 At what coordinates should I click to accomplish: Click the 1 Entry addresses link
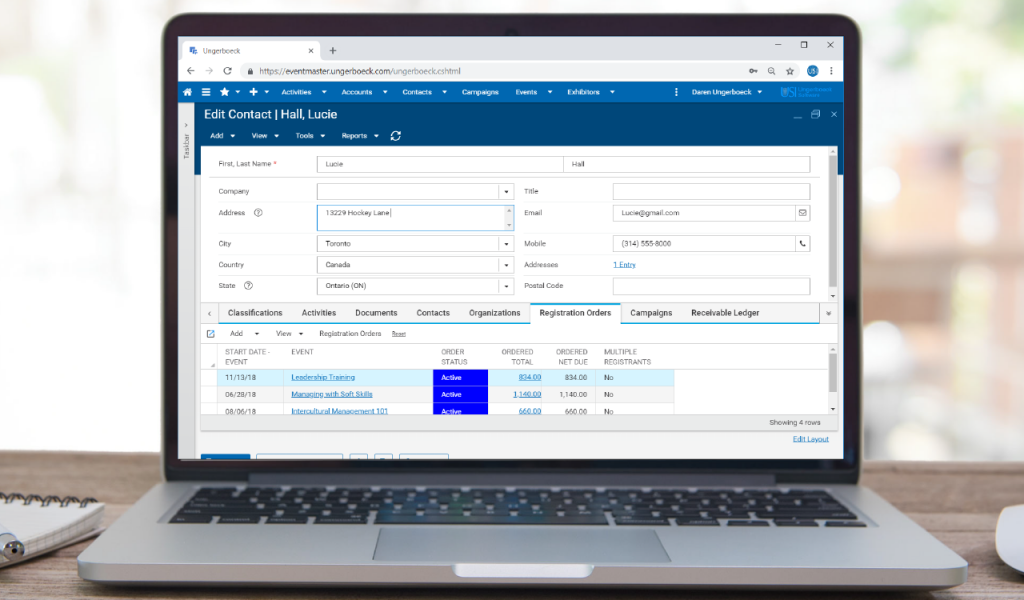[624, 265]
